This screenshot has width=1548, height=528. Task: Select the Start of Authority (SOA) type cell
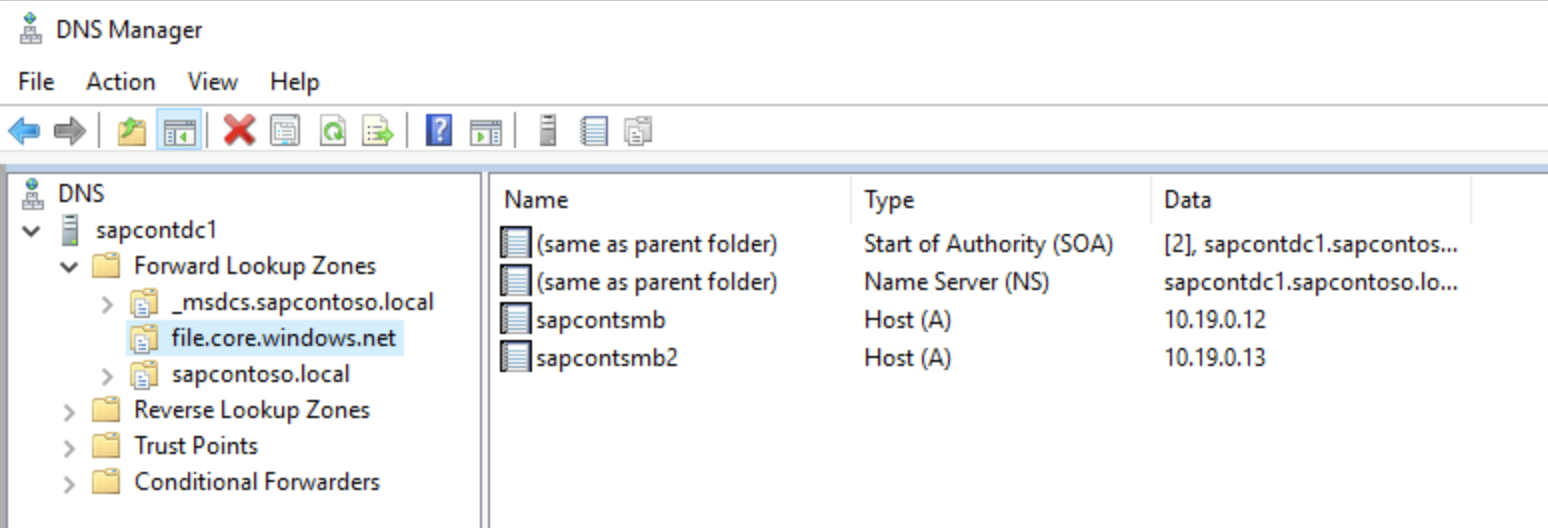click(x=988, y=243)
